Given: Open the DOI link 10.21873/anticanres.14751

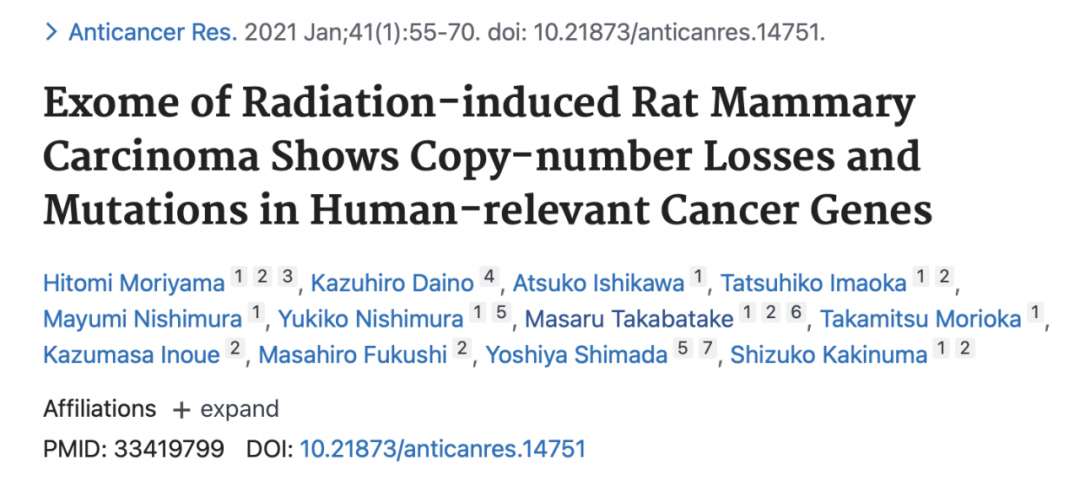Looking at the screenshot, I should pyautogui.click(x=442, y=449).
